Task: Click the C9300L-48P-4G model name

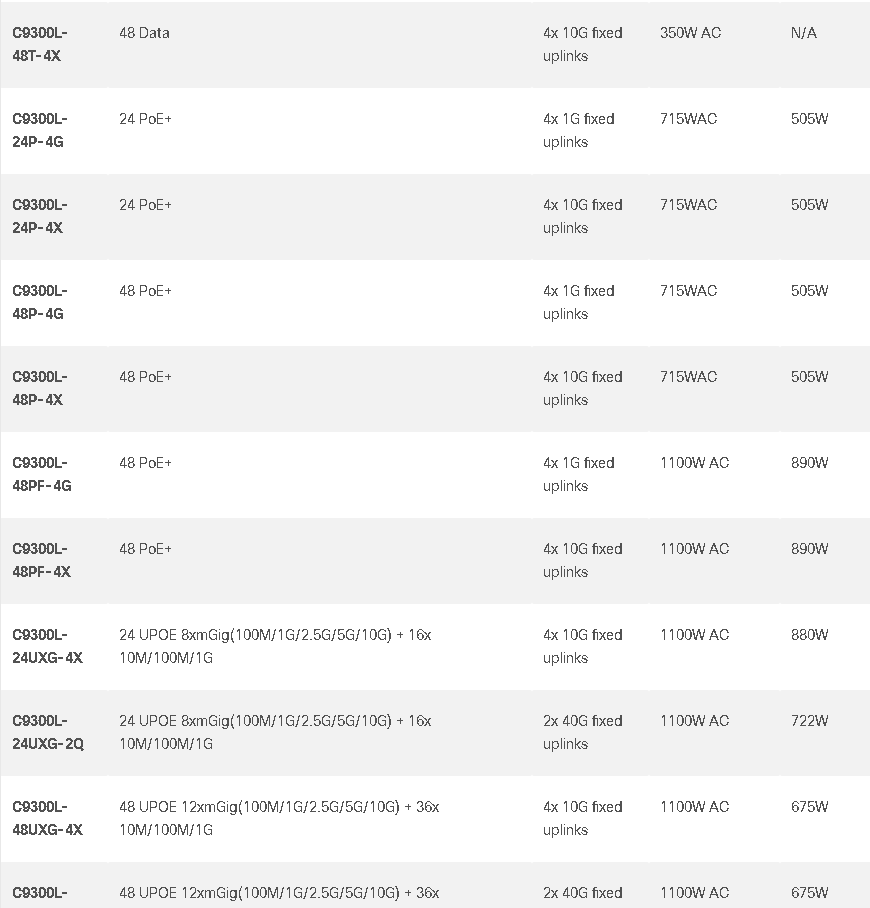Action: [40, 302]
